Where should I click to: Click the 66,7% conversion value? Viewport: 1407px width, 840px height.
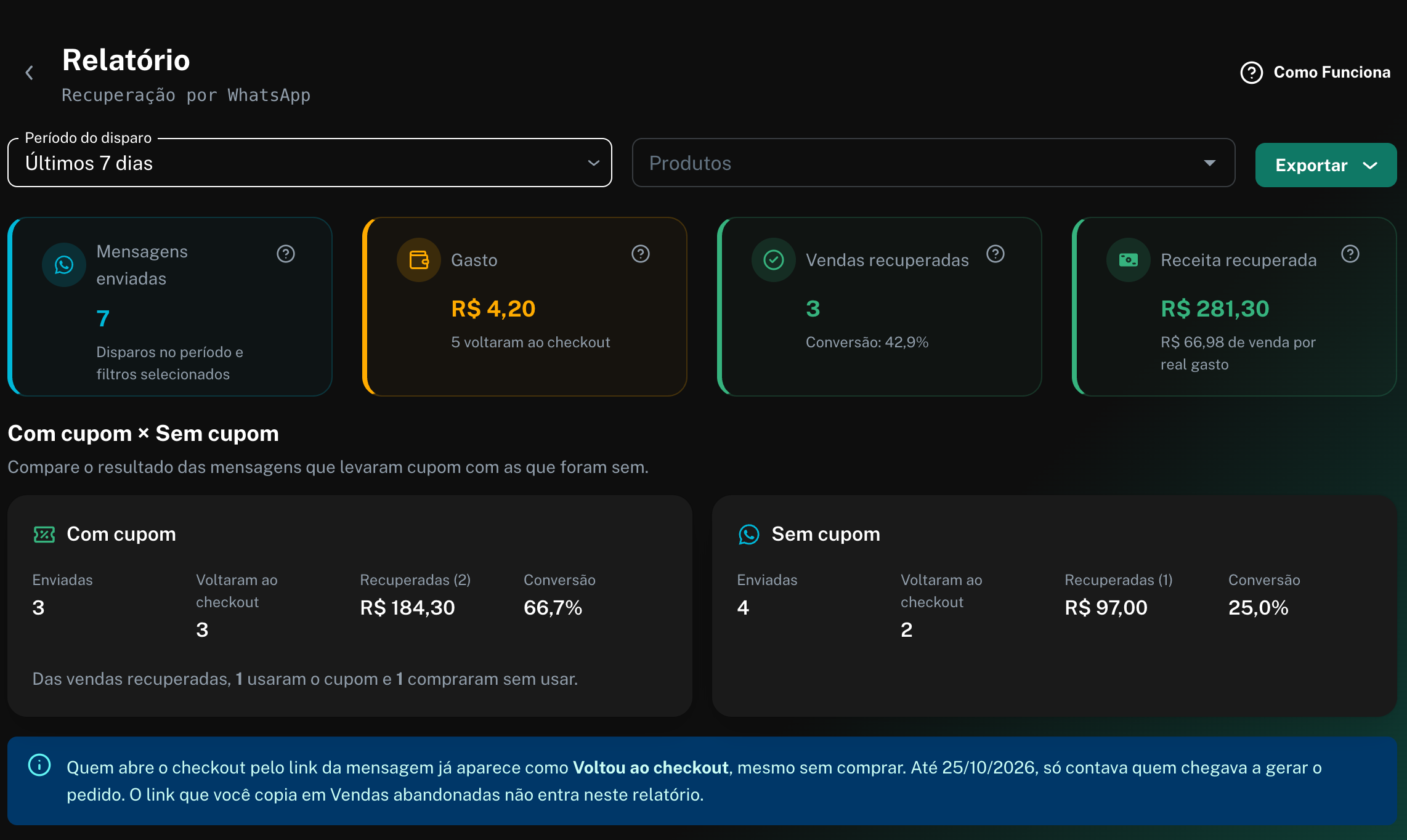click(553, 608)
